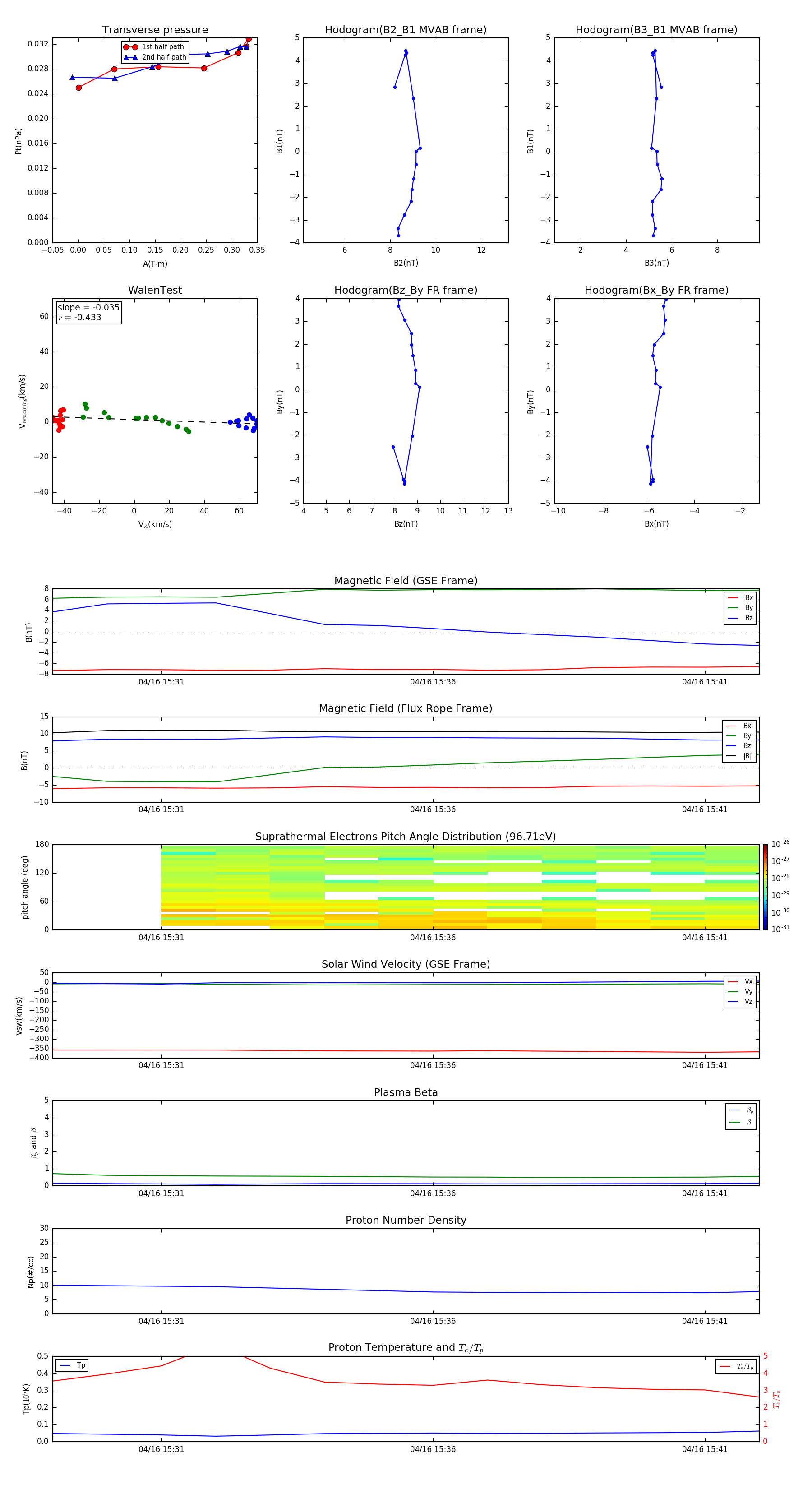812x1489 pixels.
Task: Click the "Transverse pressure" plot title
Action: [x=155, y=30]
